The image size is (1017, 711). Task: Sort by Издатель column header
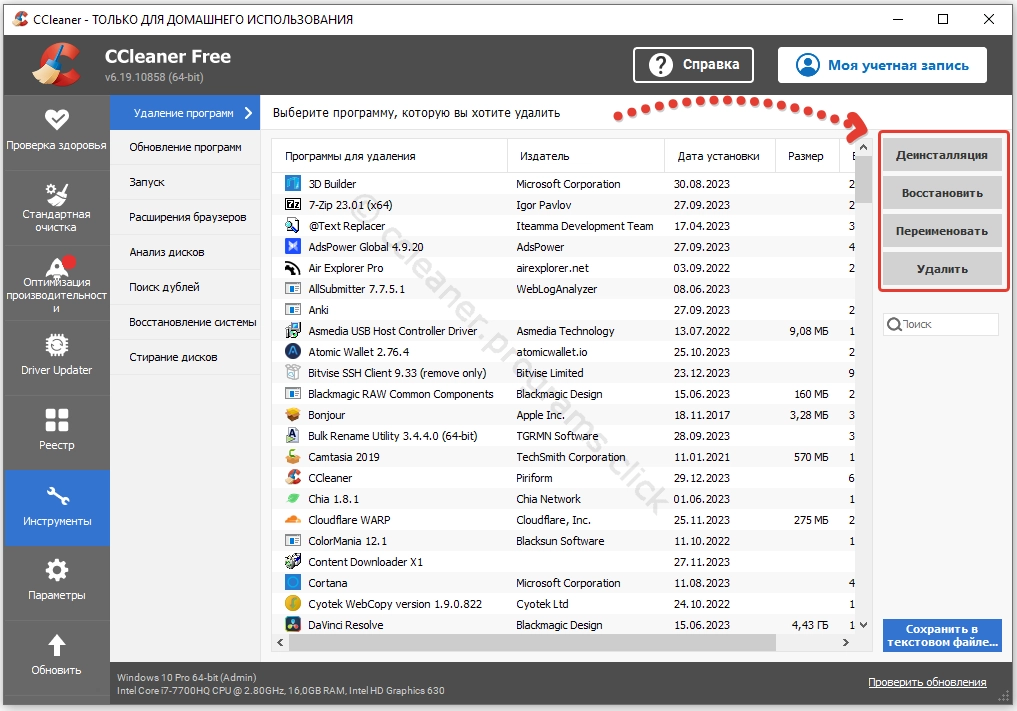(x=543, y=156)
